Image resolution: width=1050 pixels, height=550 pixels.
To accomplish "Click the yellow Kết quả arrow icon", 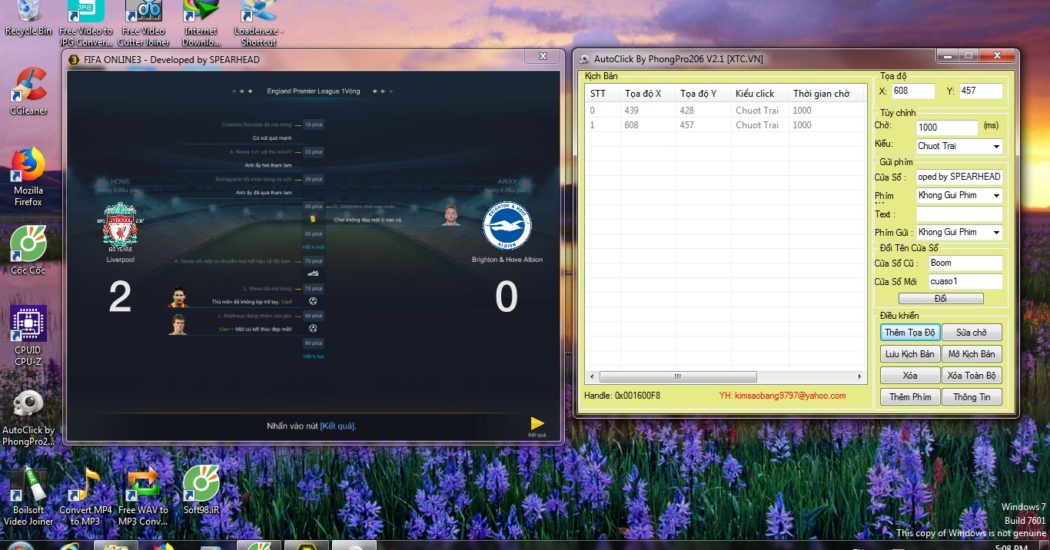I will click(x=537, y=423).
